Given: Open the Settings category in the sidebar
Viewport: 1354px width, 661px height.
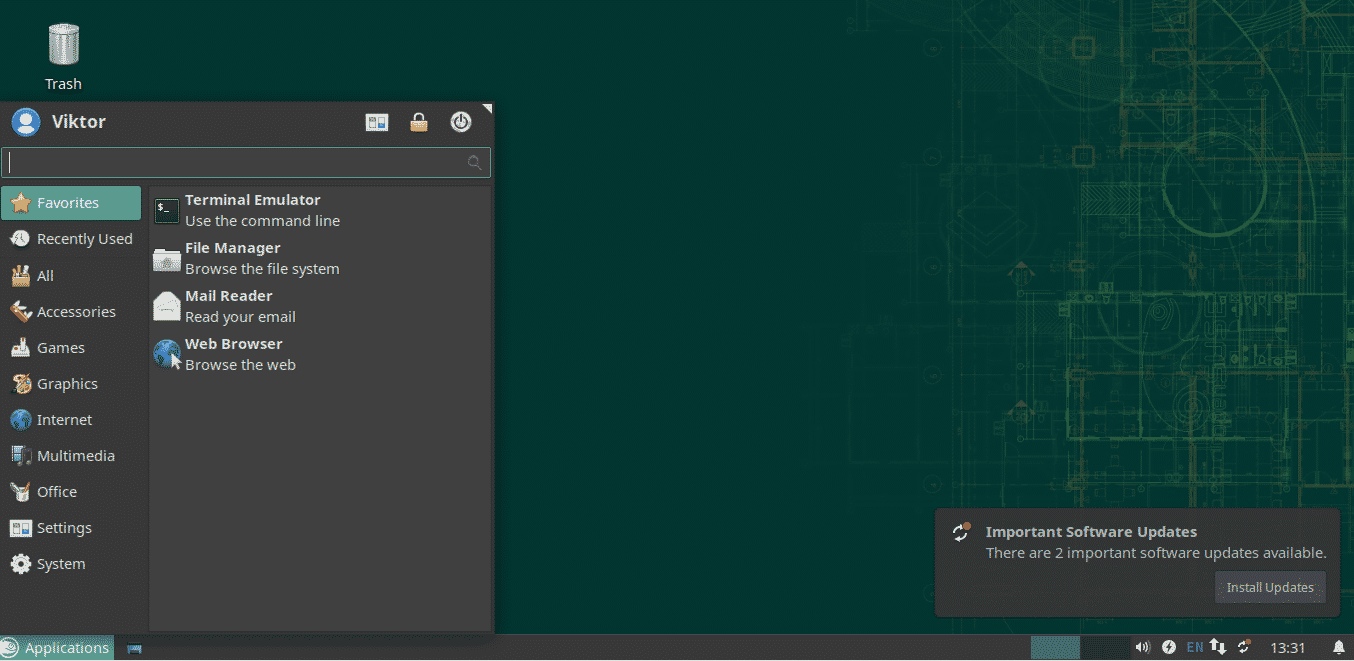Looking at the screenshot, I should (x=71, y=527).
